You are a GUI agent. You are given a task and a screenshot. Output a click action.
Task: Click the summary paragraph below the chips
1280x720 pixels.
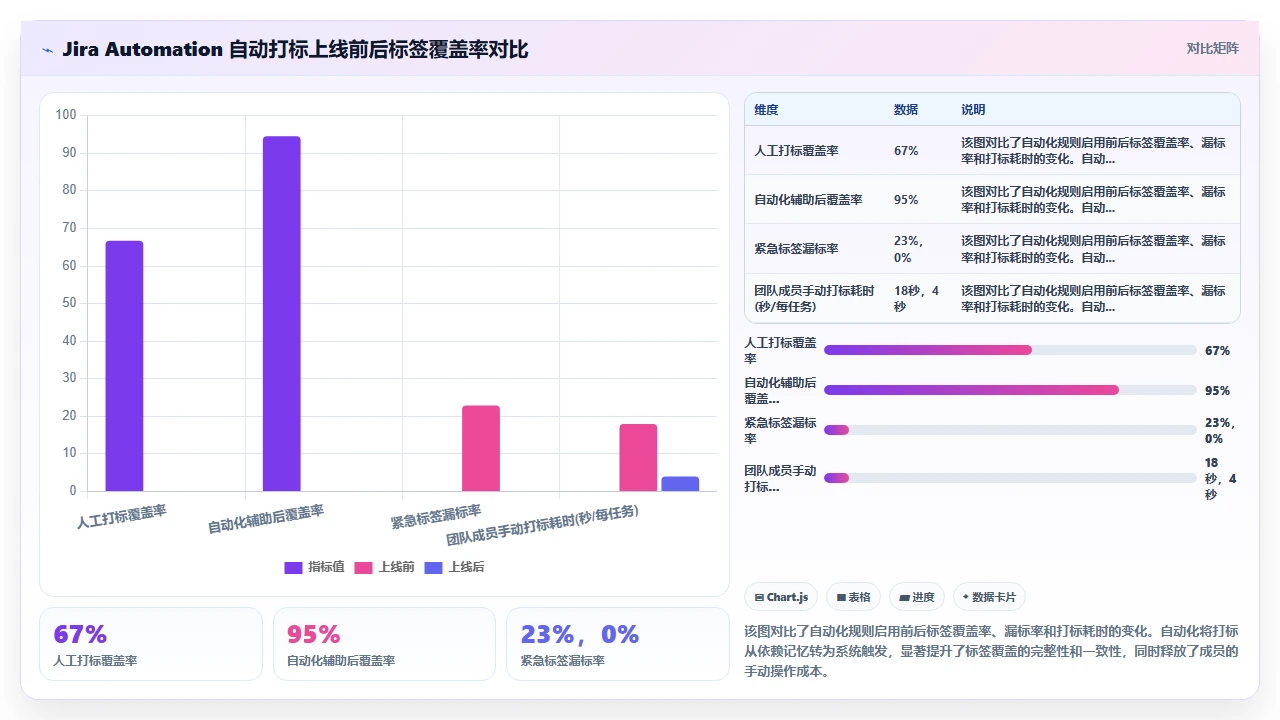(992, 651)
